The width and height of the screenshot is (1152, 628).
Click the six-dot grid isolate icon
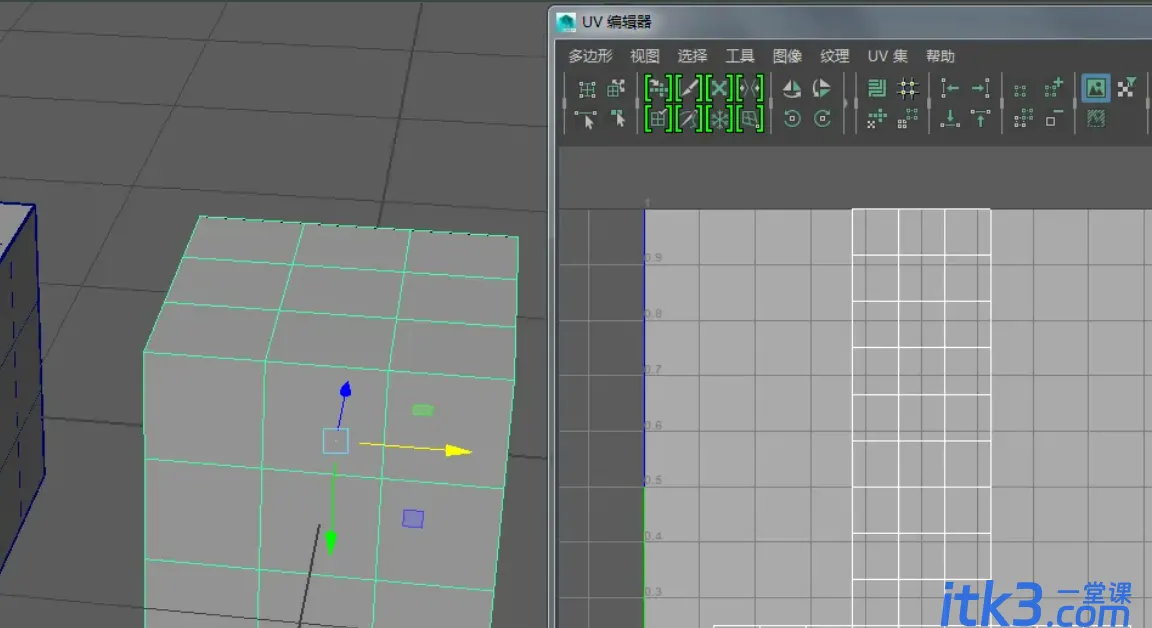(1023, 119)
